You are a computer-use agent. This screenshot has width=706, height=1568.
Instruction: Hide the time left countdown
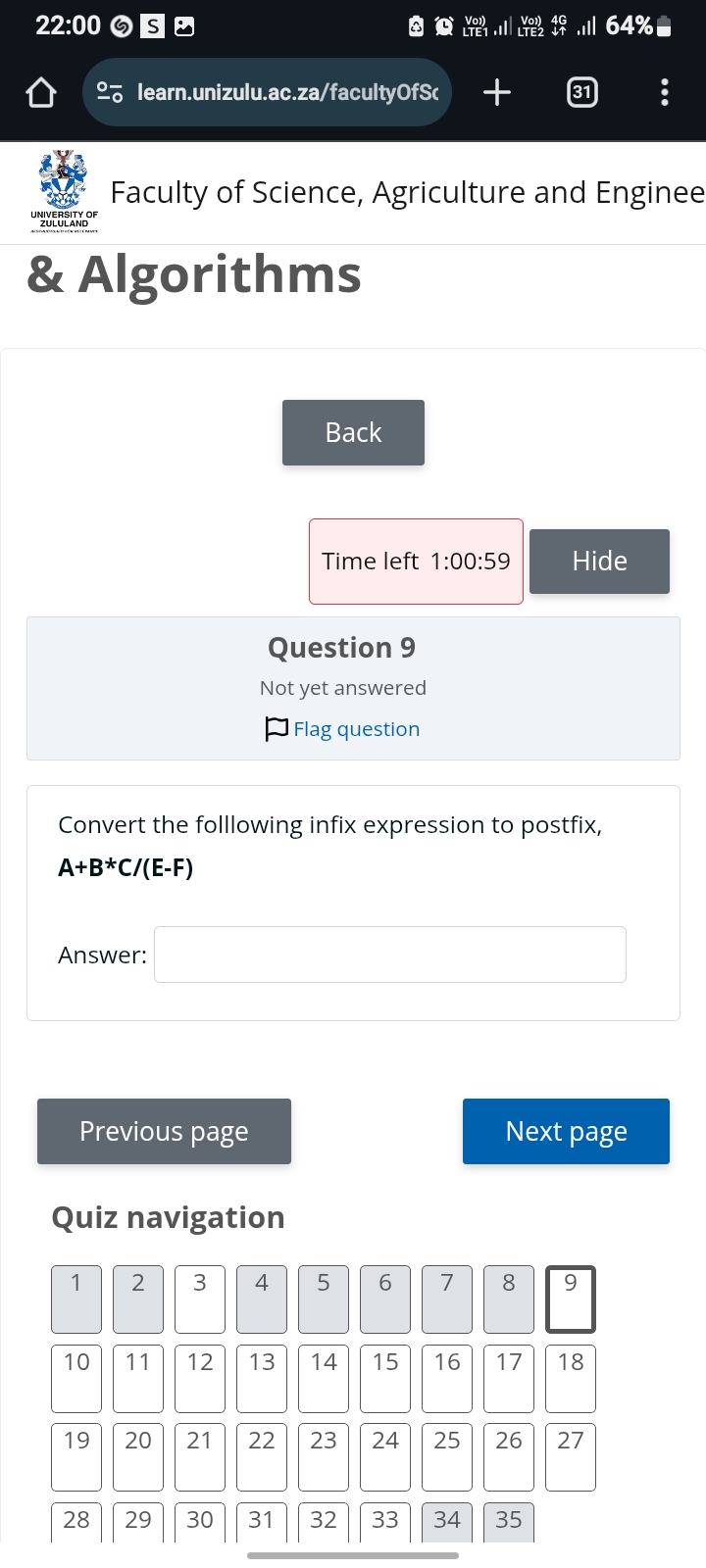598,561
